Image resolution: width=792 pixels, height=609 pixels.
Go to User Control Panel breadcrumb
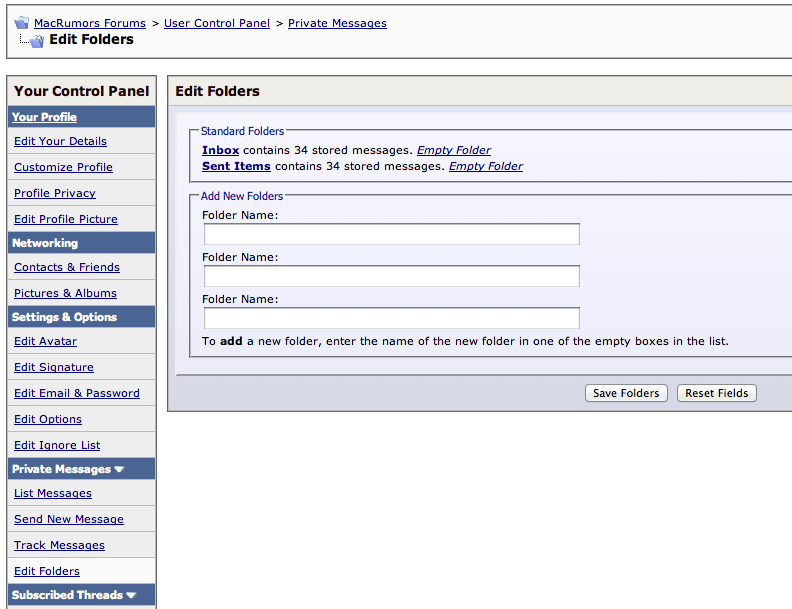(x=217, y=23)
